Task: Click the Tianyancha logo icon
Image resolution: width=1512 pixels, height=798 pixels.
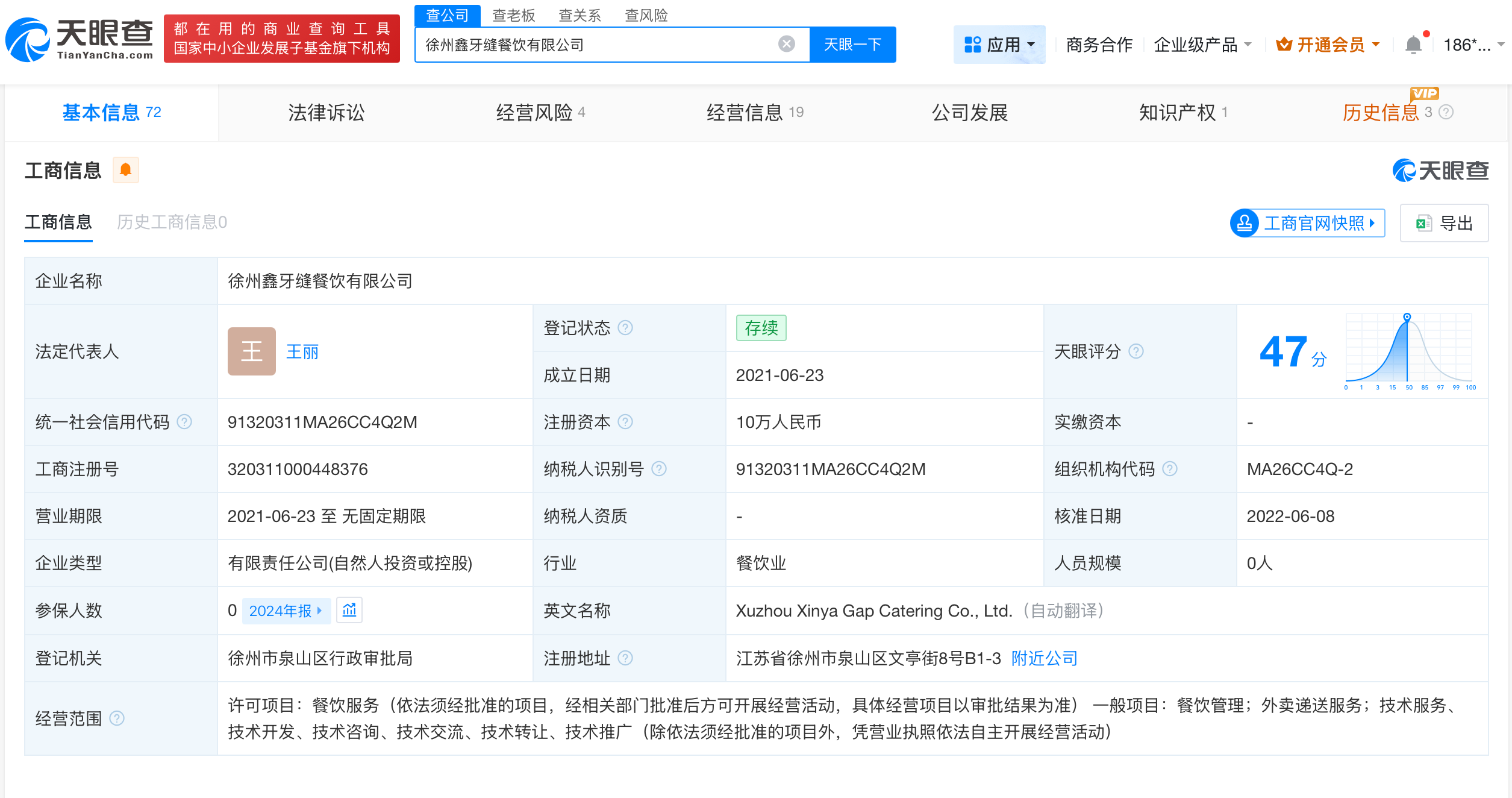Action: point(28,40)
